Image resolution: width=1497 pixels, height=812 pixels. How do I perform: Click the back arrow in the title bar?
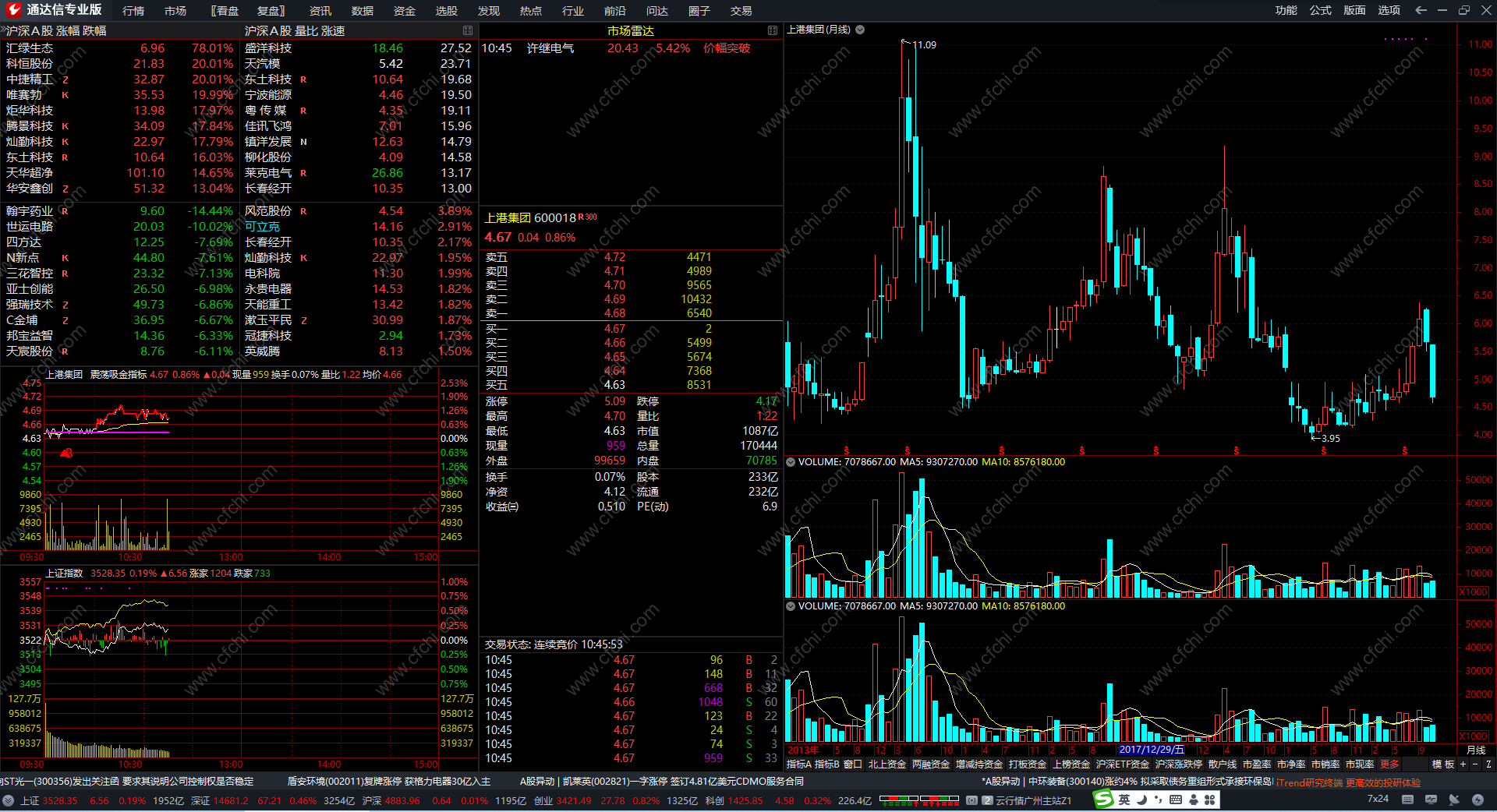point(1421,10)
